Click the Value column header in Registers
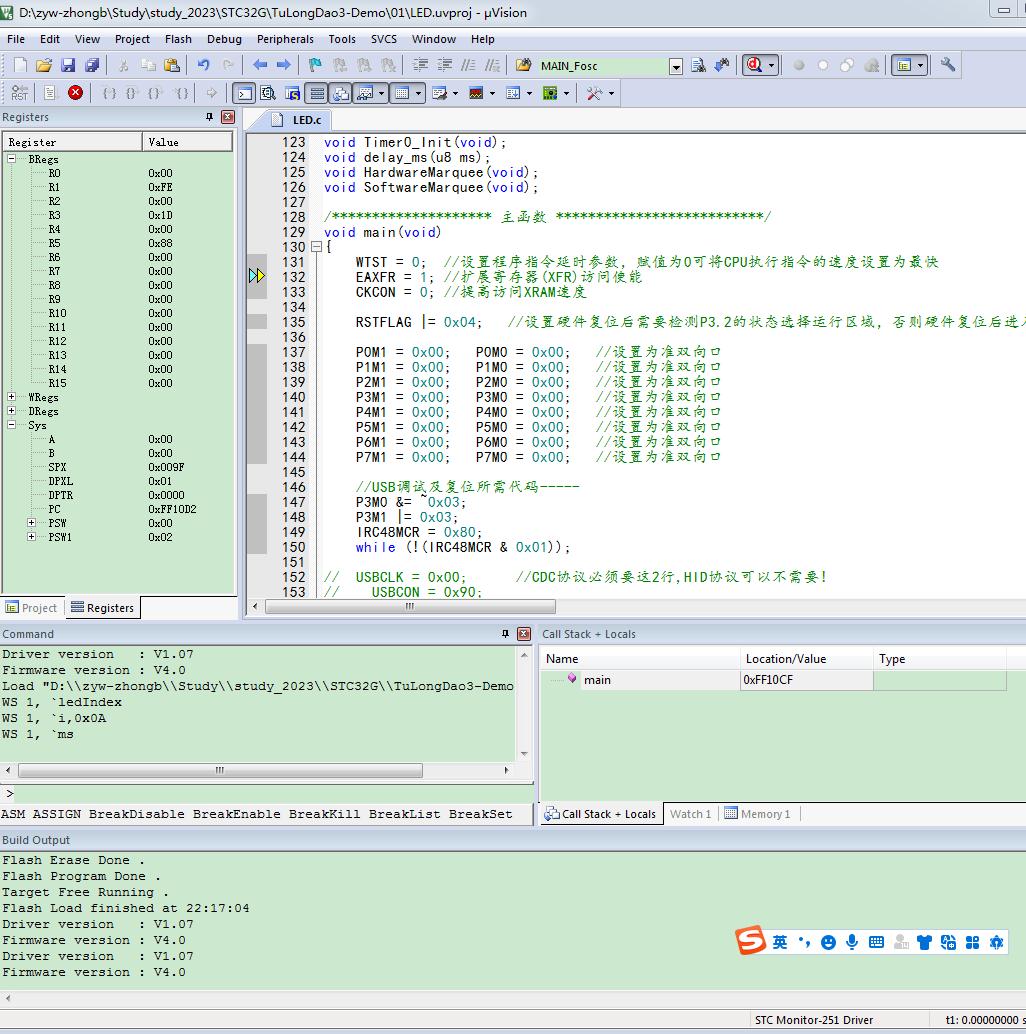The image size is (1026, 1034). [187, 142]
